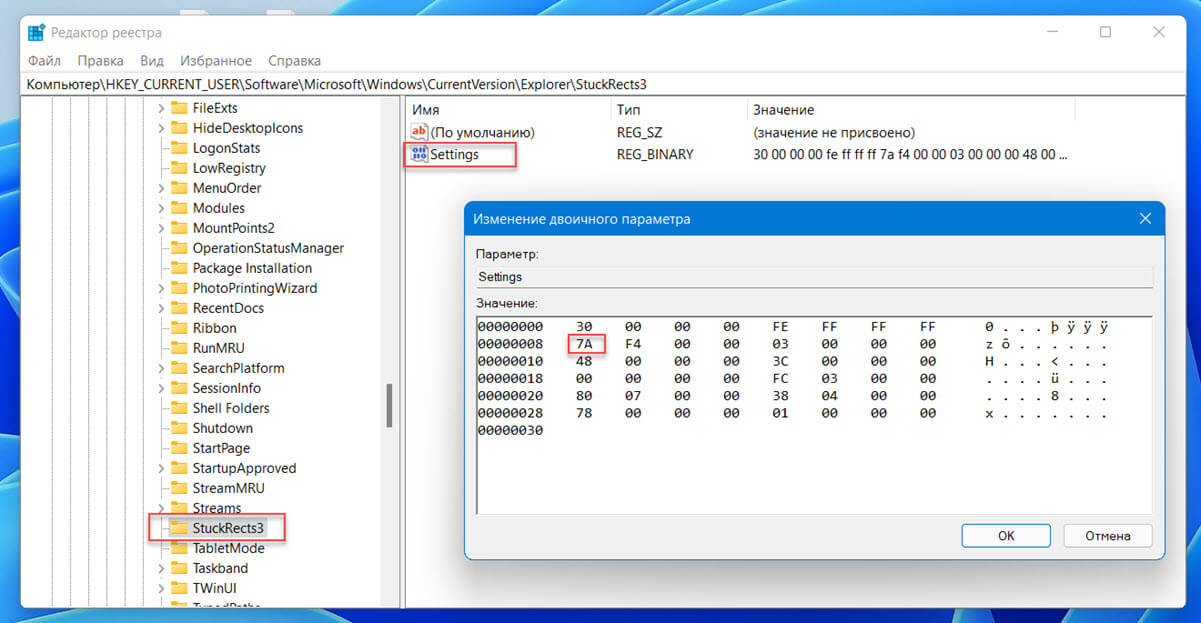Click the LogonStats folder icon
Screen dimensions: 1201x623
click(179, 148)
